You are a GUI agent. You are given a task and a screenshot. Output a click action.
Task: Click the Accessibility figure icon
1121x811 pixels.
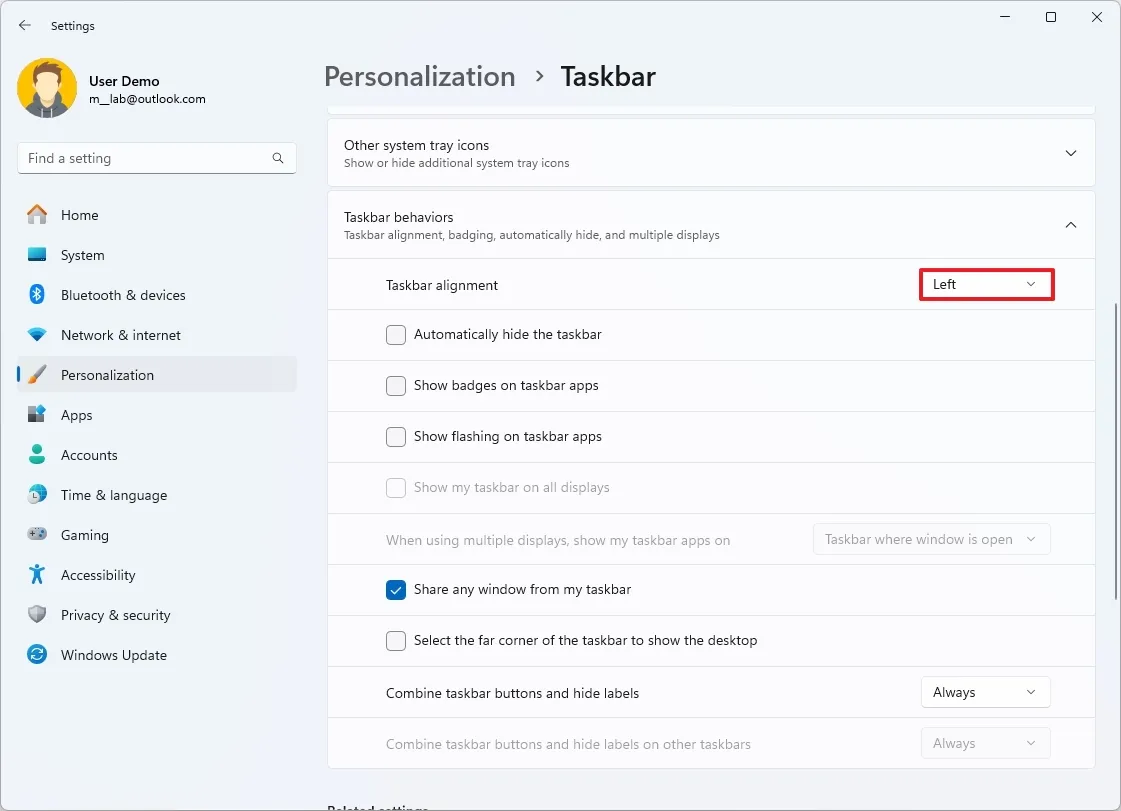click(x=37, y=575)
